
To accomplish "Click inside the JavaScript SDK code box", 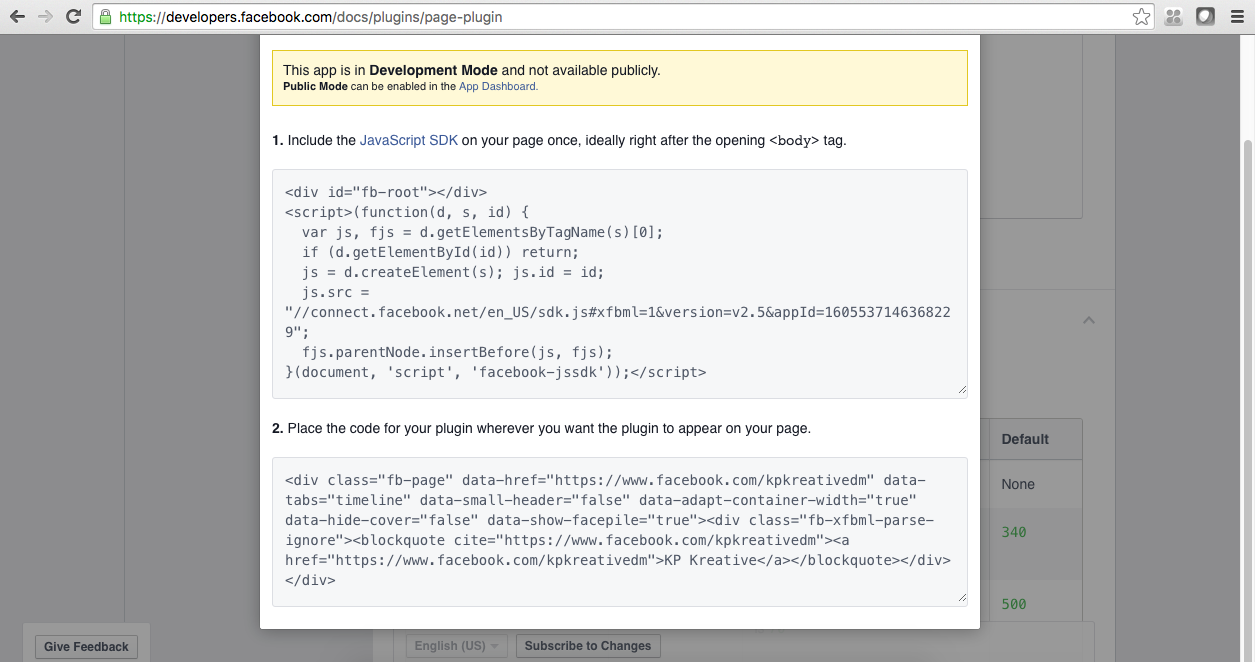I will click(620, 283).
